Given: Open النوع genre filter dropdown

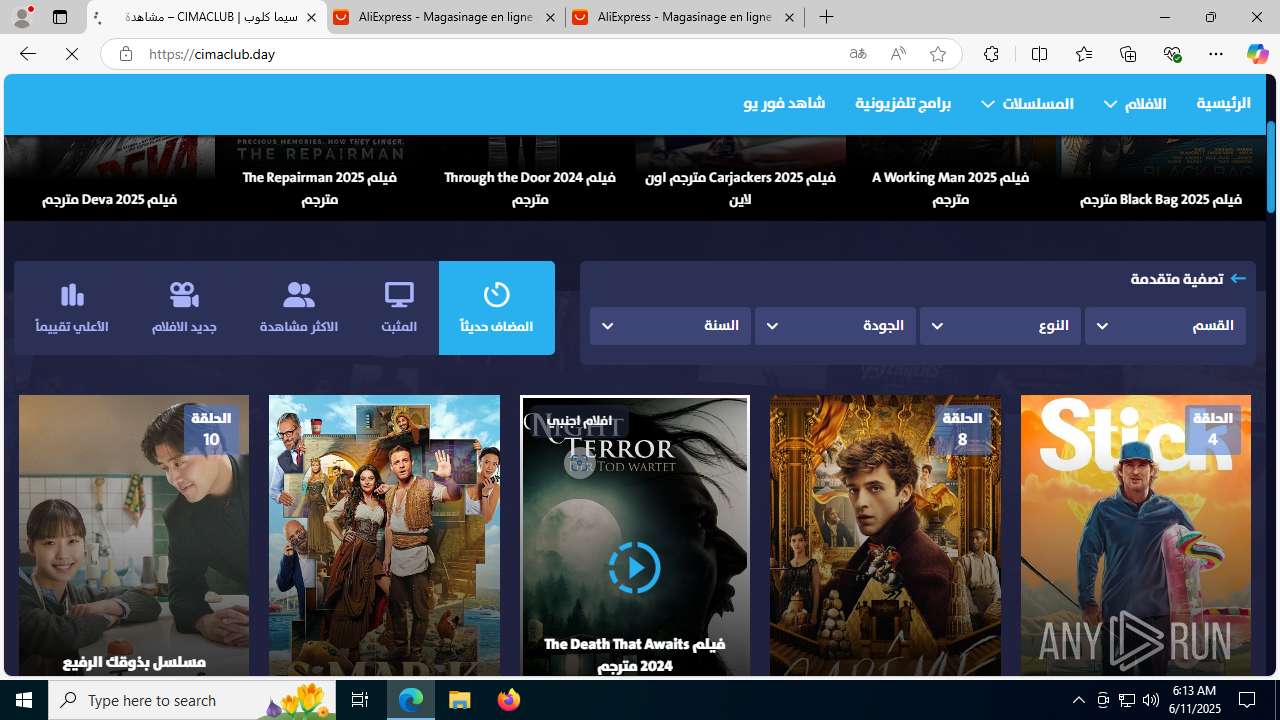Looking at the screenshot, I should (1000, 325).
